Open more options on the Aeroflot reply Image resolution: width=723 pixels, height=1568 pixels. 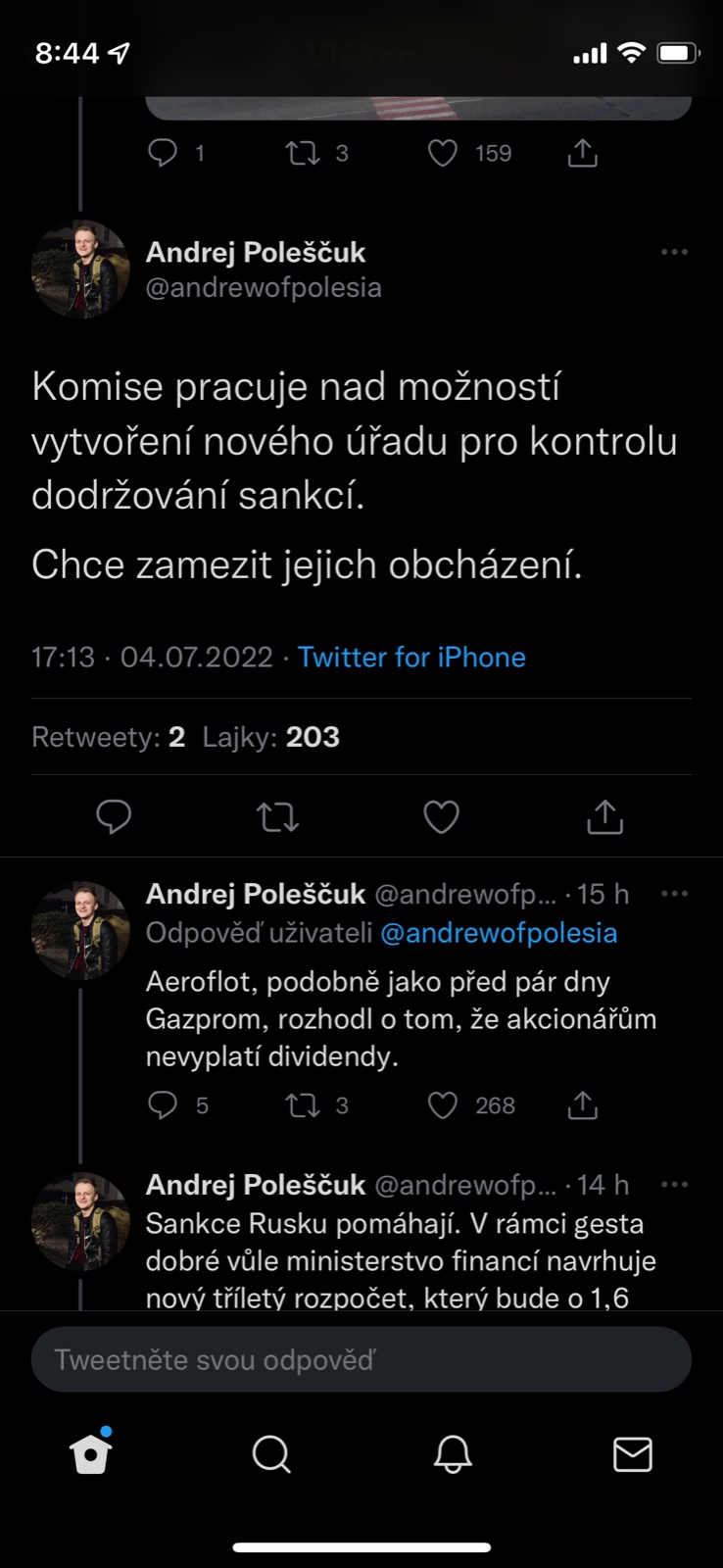(674, 894)
